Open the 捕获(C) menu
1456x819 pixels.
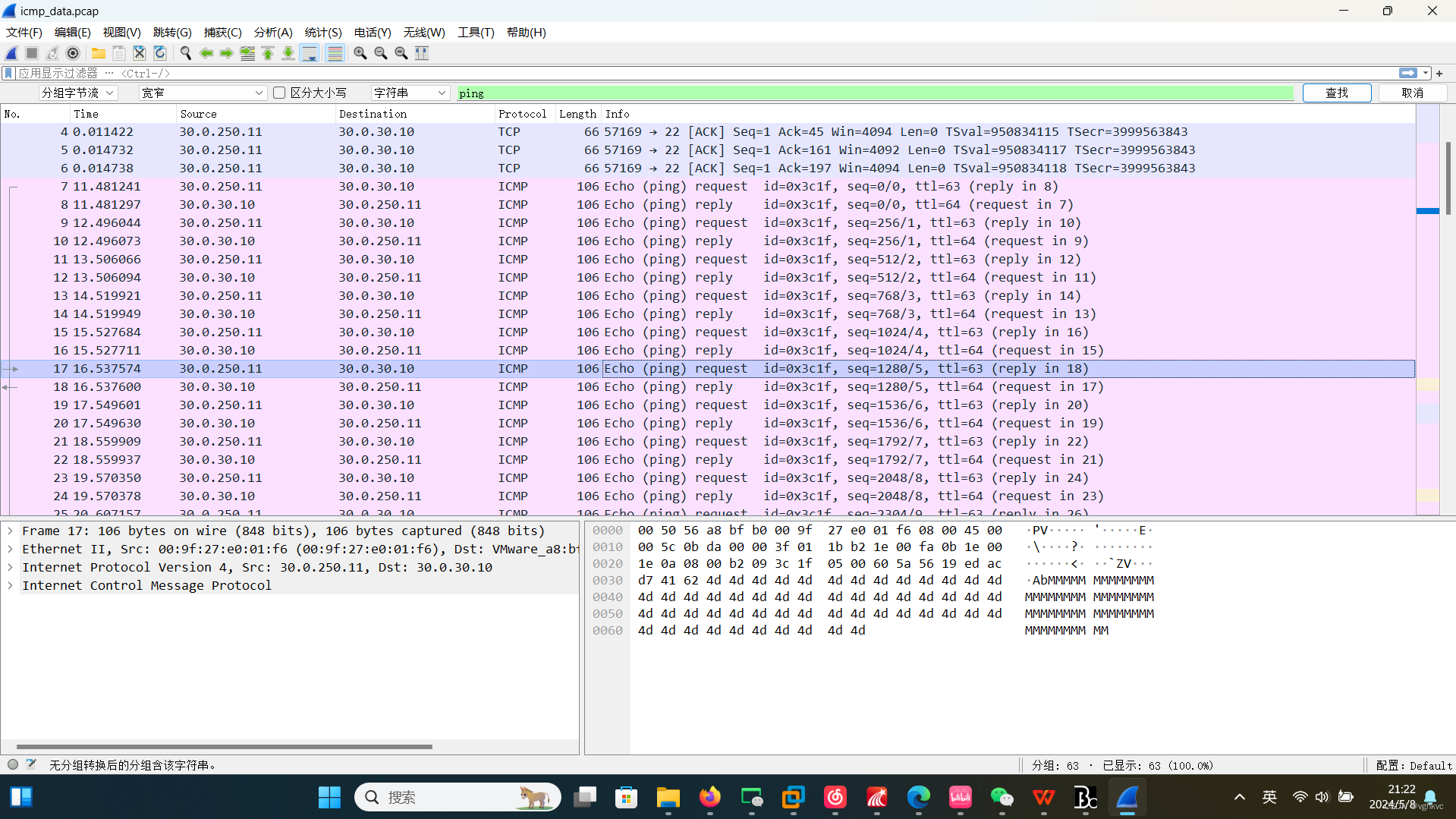[x=222, y=33]
